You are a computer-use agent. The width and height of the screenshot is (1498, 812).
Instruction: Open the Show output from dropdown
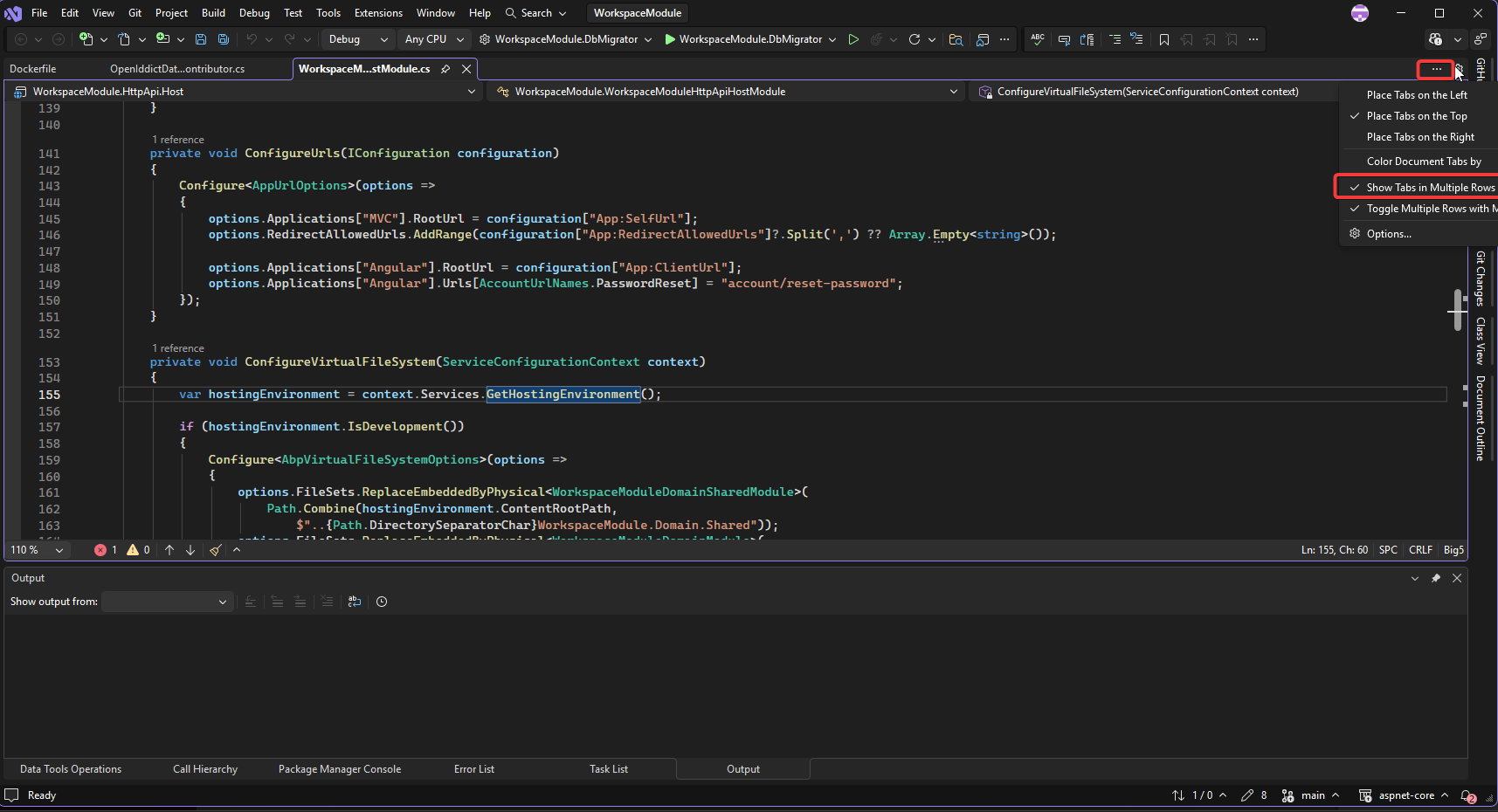[x=167, y=602]
